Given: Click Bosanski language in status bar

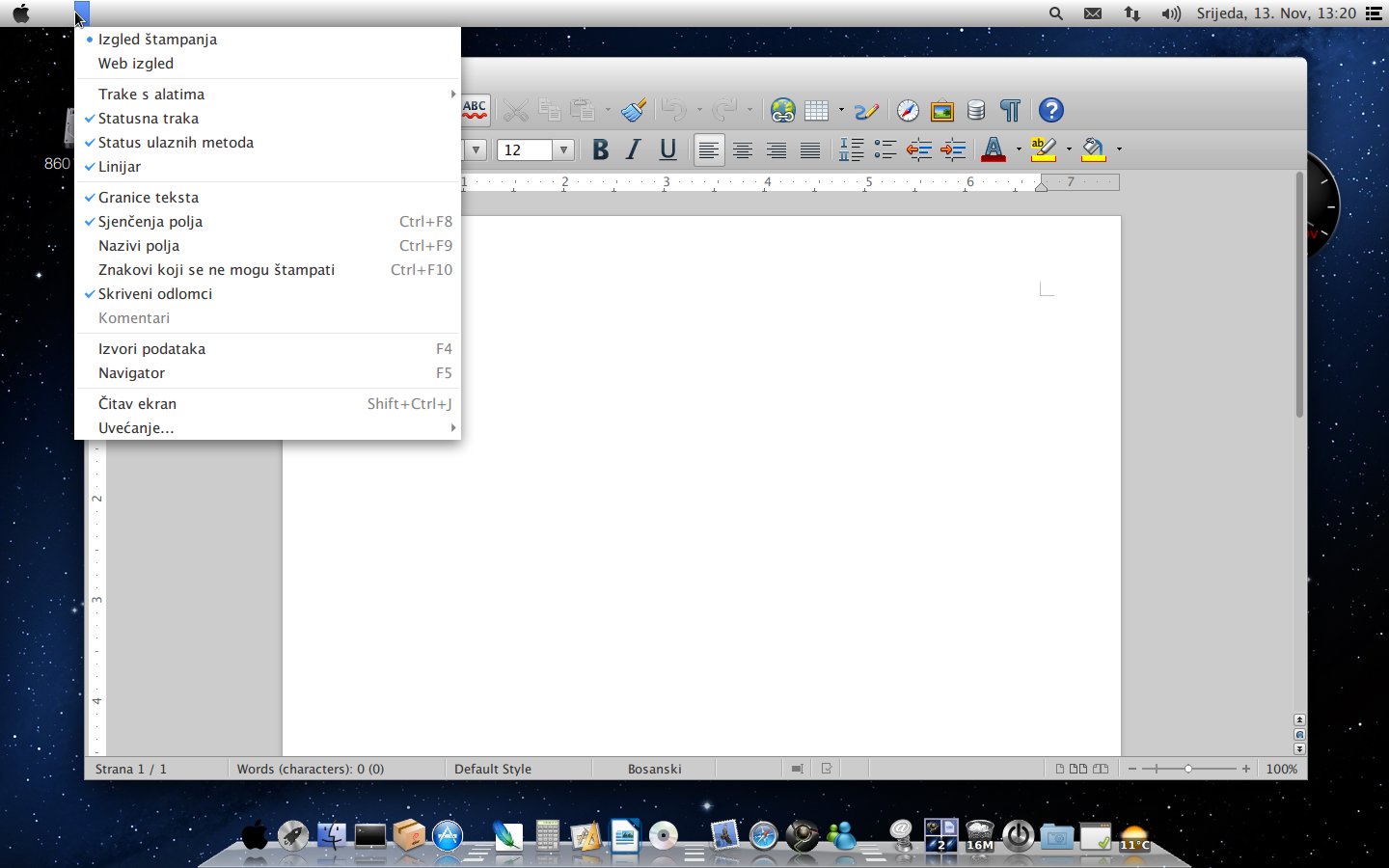Looking at the screenshot, I should coord(654,769).
